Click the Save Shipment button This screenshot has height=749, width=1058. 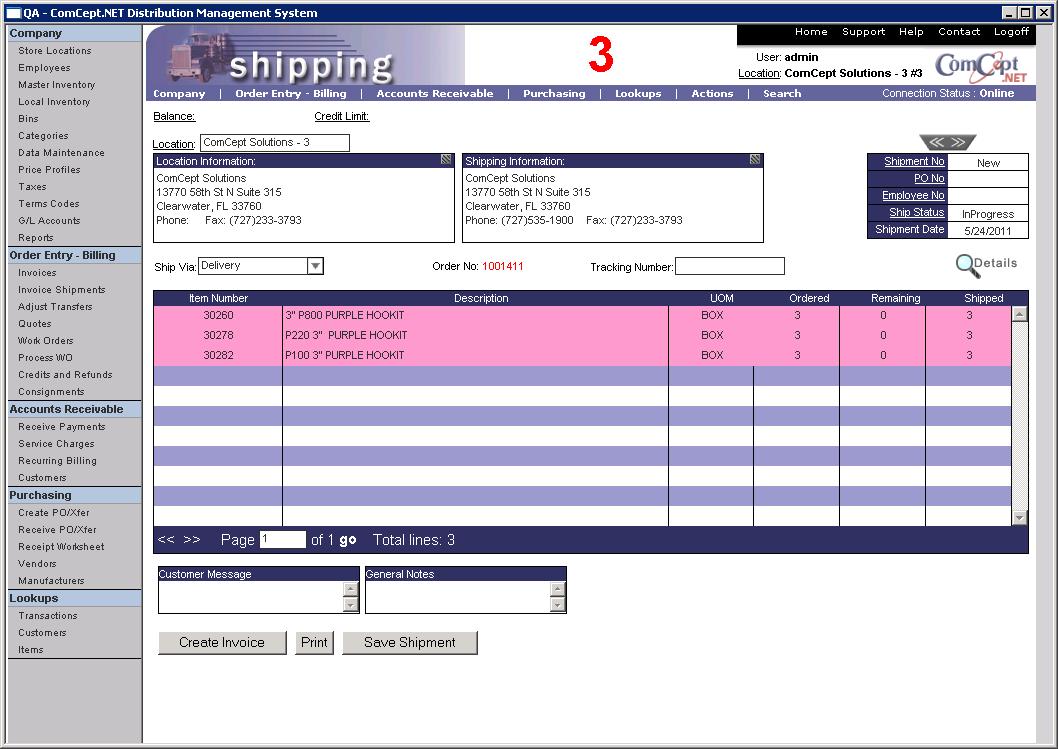click(409, 643)
